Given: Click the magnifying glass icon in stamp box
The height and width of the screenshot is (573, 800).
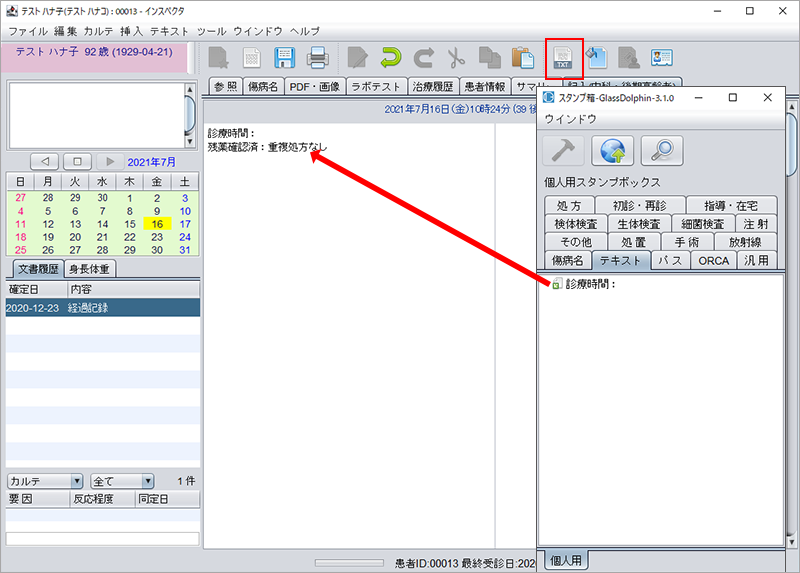Looking at the screenshot, I should pos(661,150).
